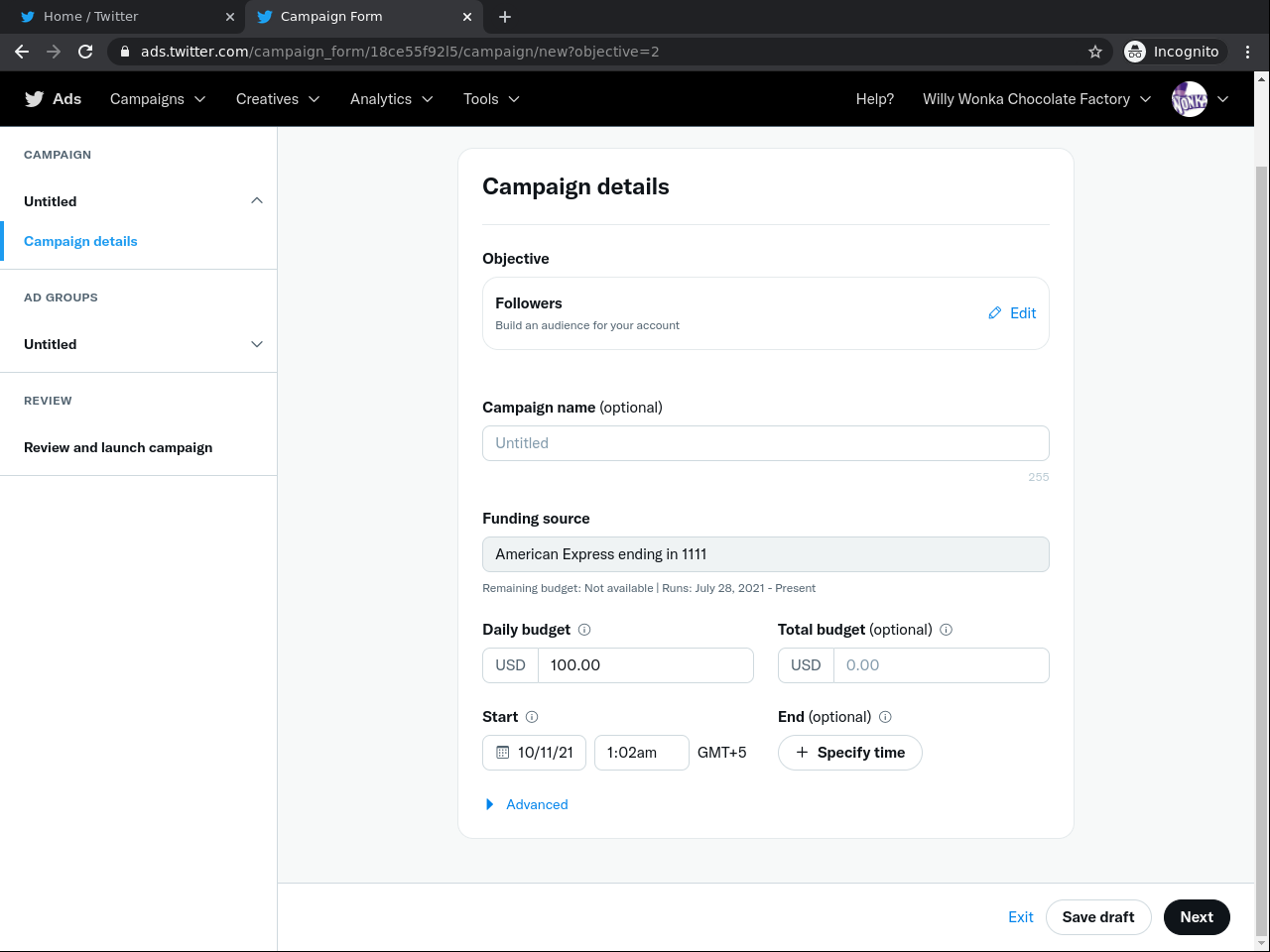Click Save draft button
This screenshot has height=952, width=1270.
[x=1097, y=917]
